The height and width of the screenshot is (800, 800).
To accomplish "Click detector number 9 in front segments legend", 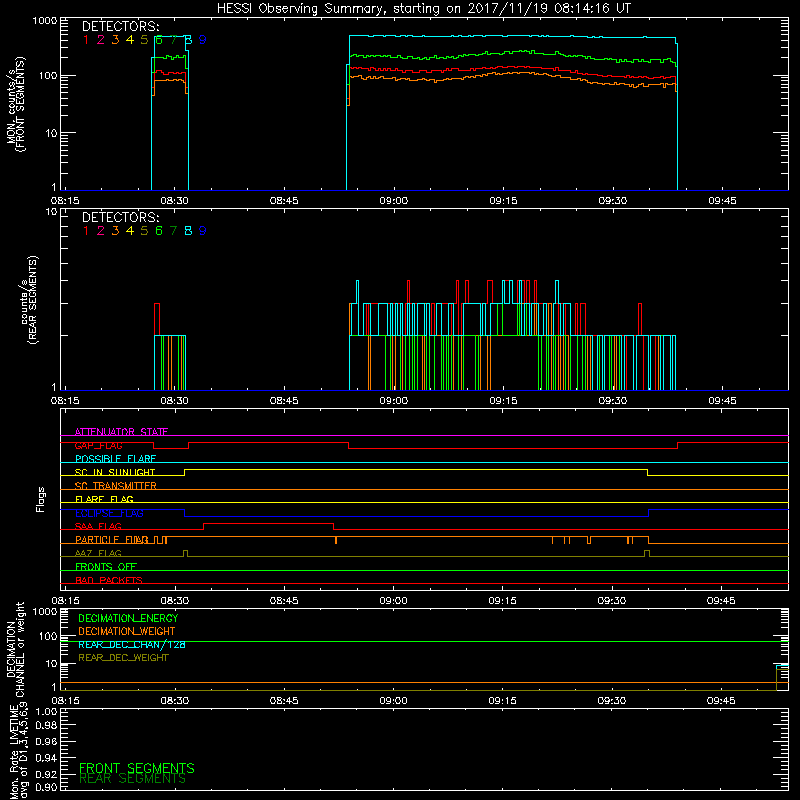I will 203,40.
